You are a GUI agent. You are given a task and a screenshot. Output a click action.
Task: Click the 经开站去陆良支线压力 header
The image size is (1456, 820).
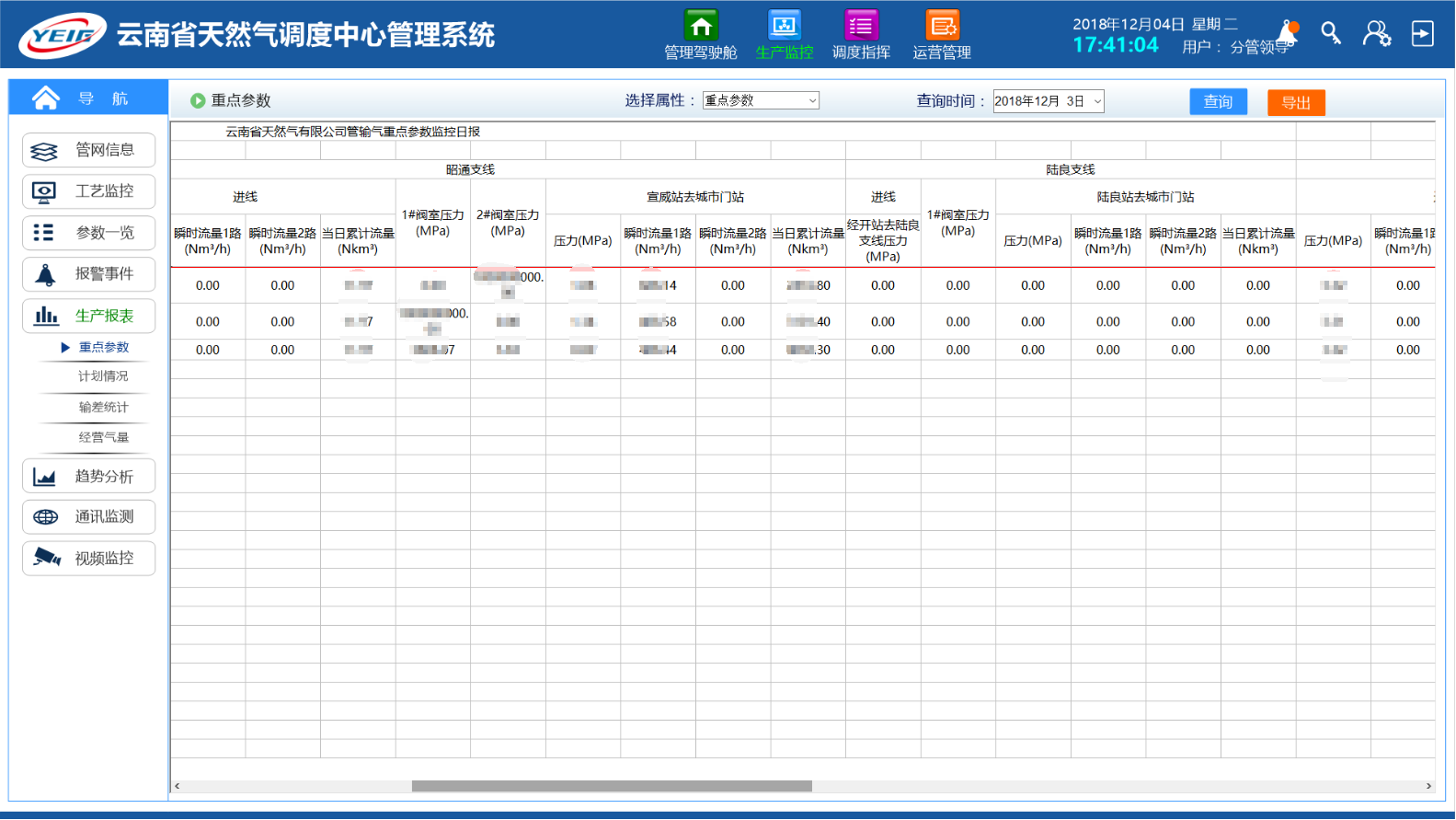tap(883, 240)
